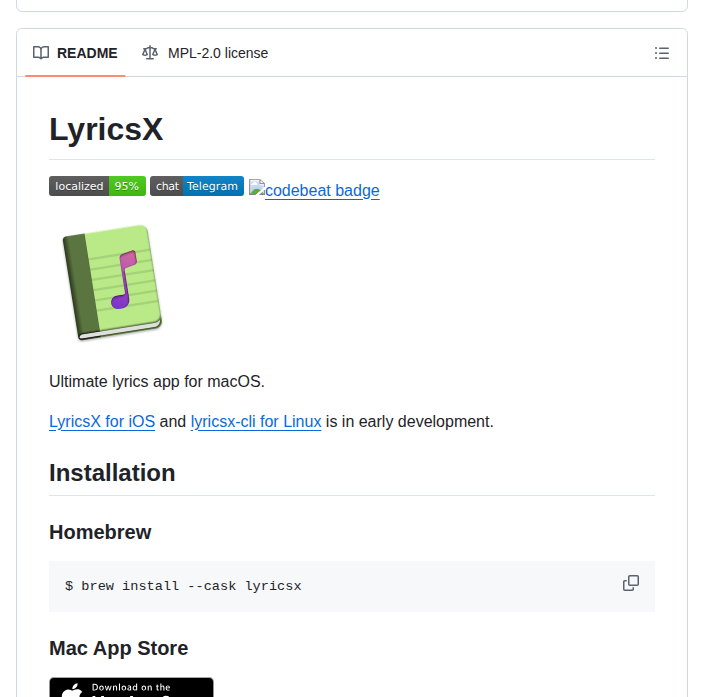This screenshot has height=697, width=704.
Task: Click the localized 95% badge
Action: [x=97, y=186]
